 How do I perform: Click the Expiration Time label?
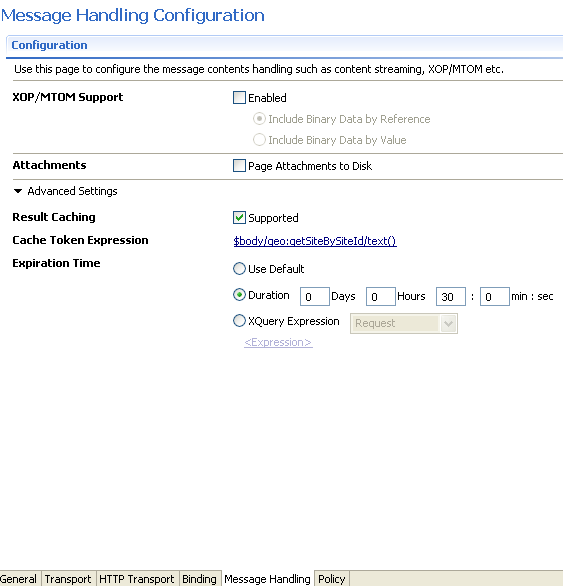[x=56, y=263]
